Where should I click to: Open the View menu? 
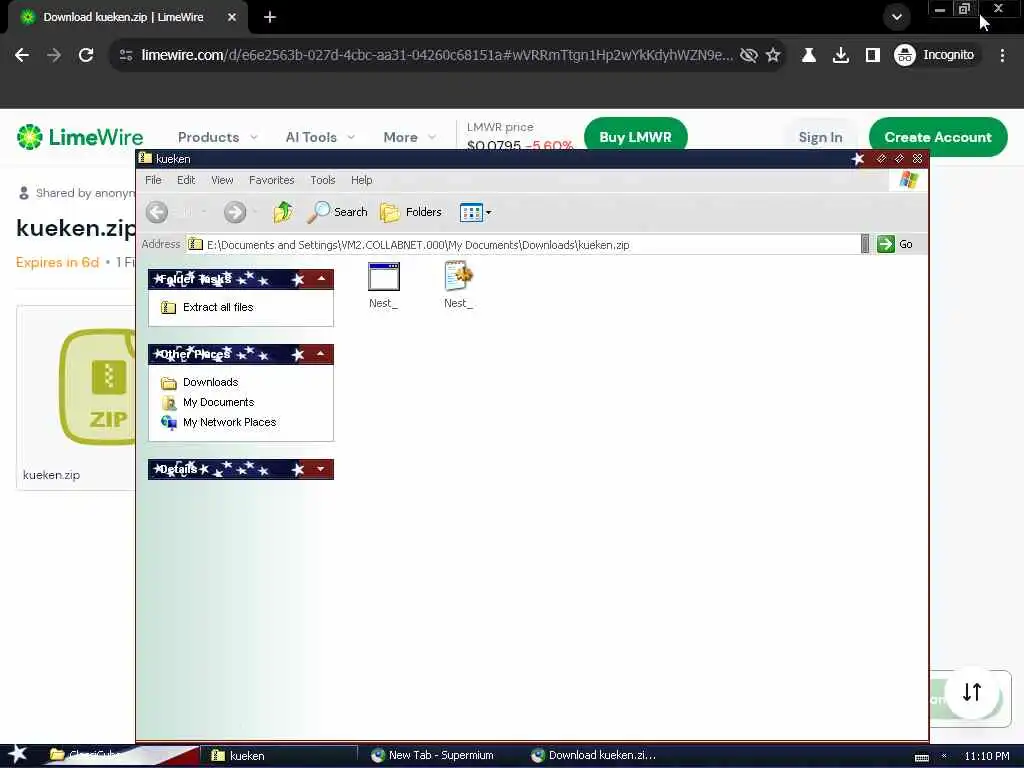click(222, 180)
